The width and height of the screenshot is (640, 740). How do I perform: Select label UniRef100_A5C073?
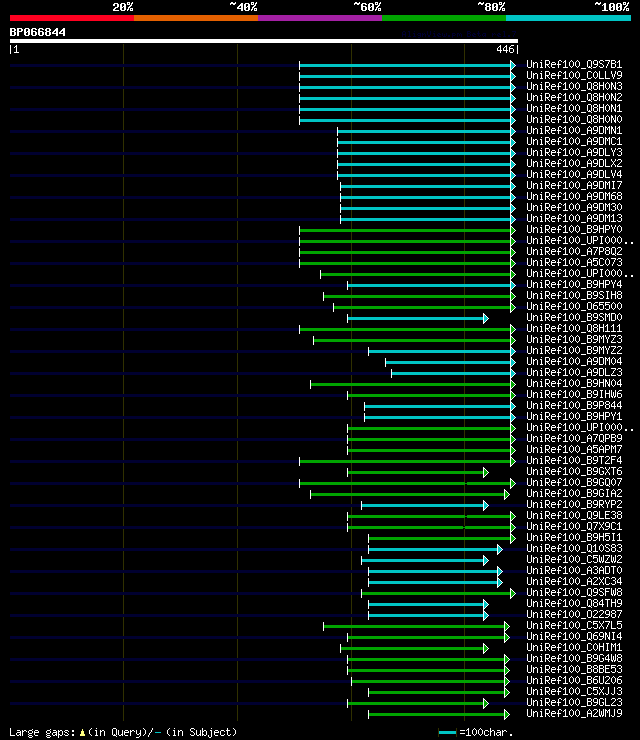coord(574,262)
